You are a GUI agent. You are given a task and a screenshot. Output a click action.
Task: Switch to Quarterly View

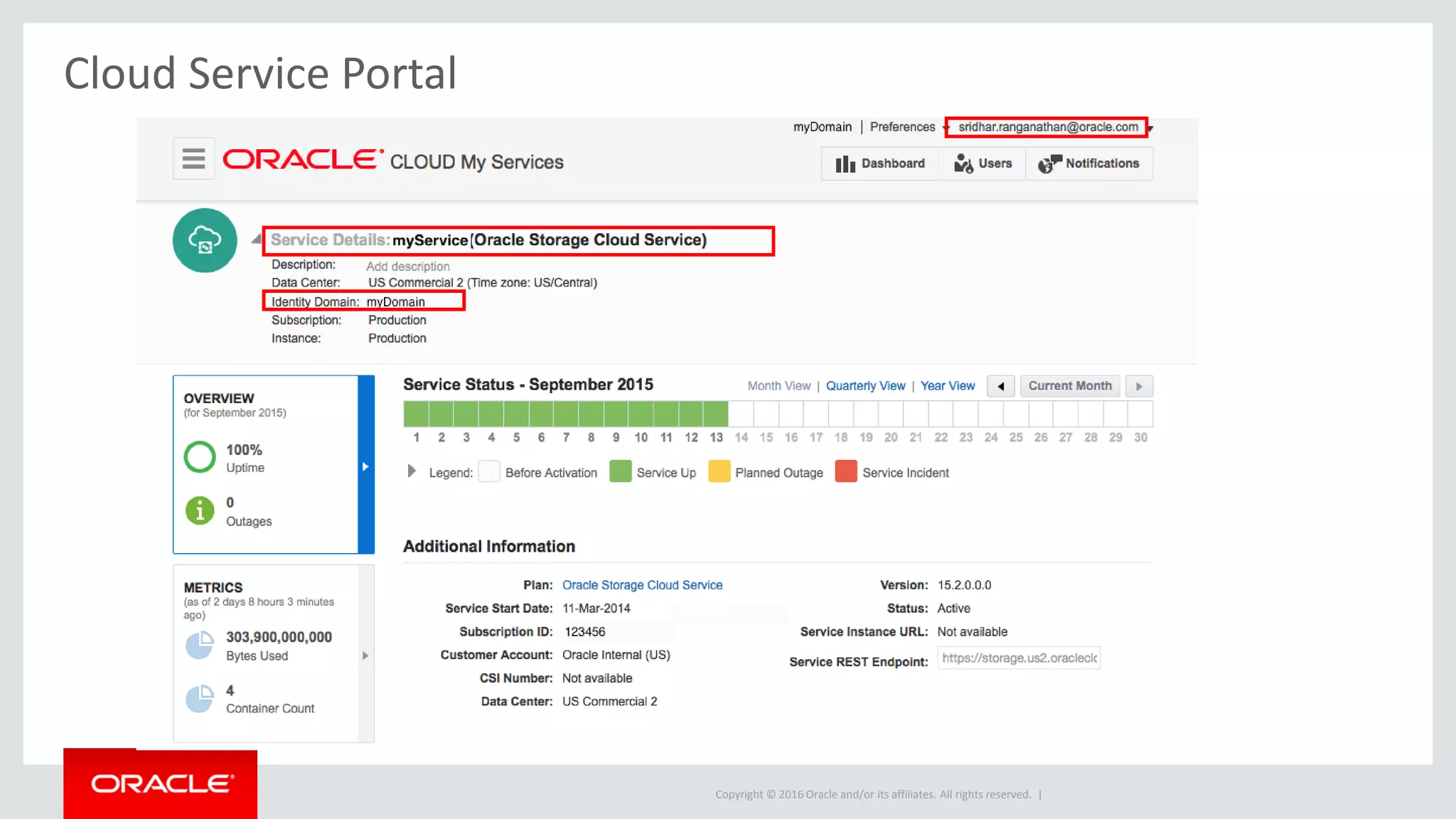(865, 385)
